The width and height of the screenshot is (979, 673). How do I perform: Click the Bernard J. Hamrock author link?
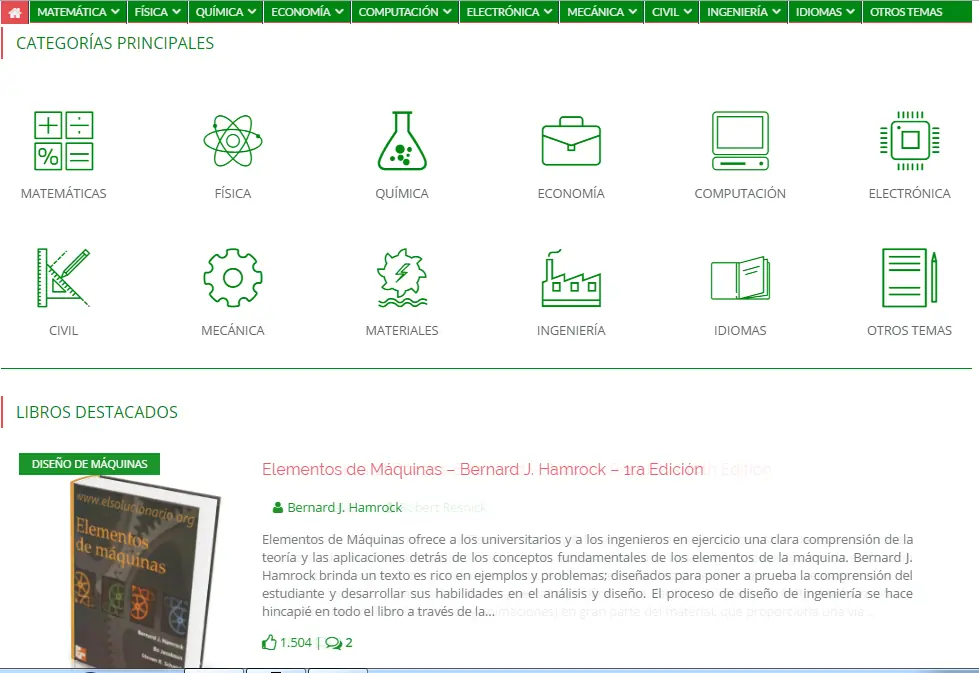[x=345, y=508]
